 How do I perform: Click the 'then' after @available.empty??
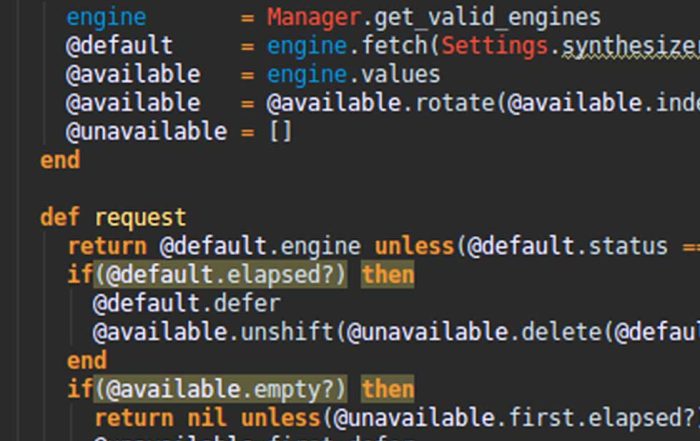(388, 388)
